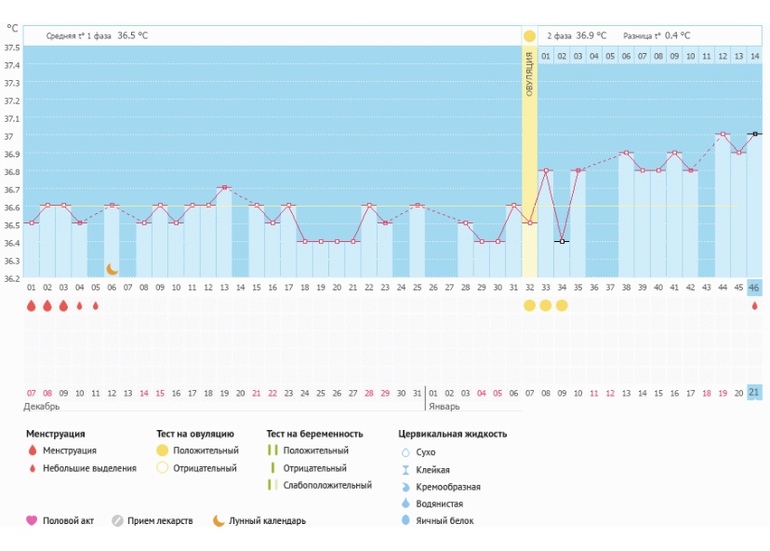The height and width of the screenshot is (551, 770).
Task: Click the positive ovulation test circle under day 32
Action: pyautogui.click(x=529, y=306)
